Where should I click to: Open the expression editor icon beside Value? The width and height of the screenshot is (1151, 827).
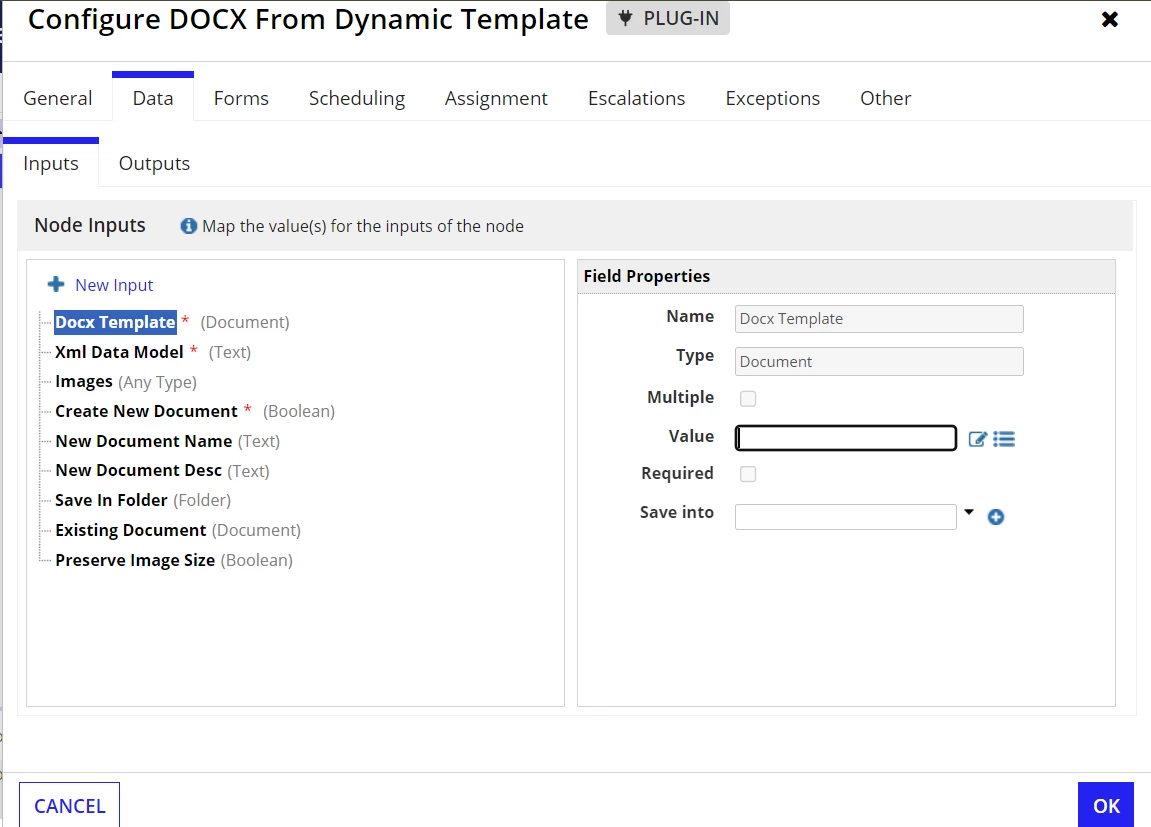click(977, 439)
